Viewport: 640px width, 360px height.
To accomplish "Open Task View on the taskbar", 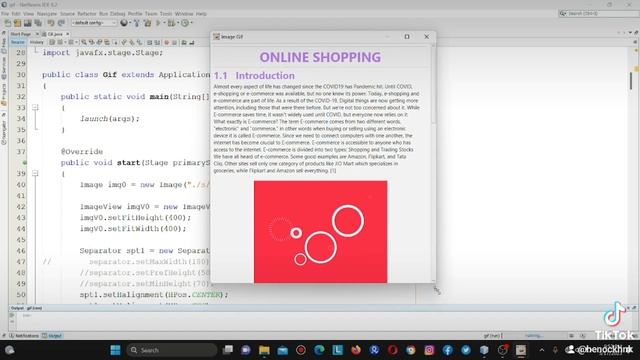I will 227,350.
